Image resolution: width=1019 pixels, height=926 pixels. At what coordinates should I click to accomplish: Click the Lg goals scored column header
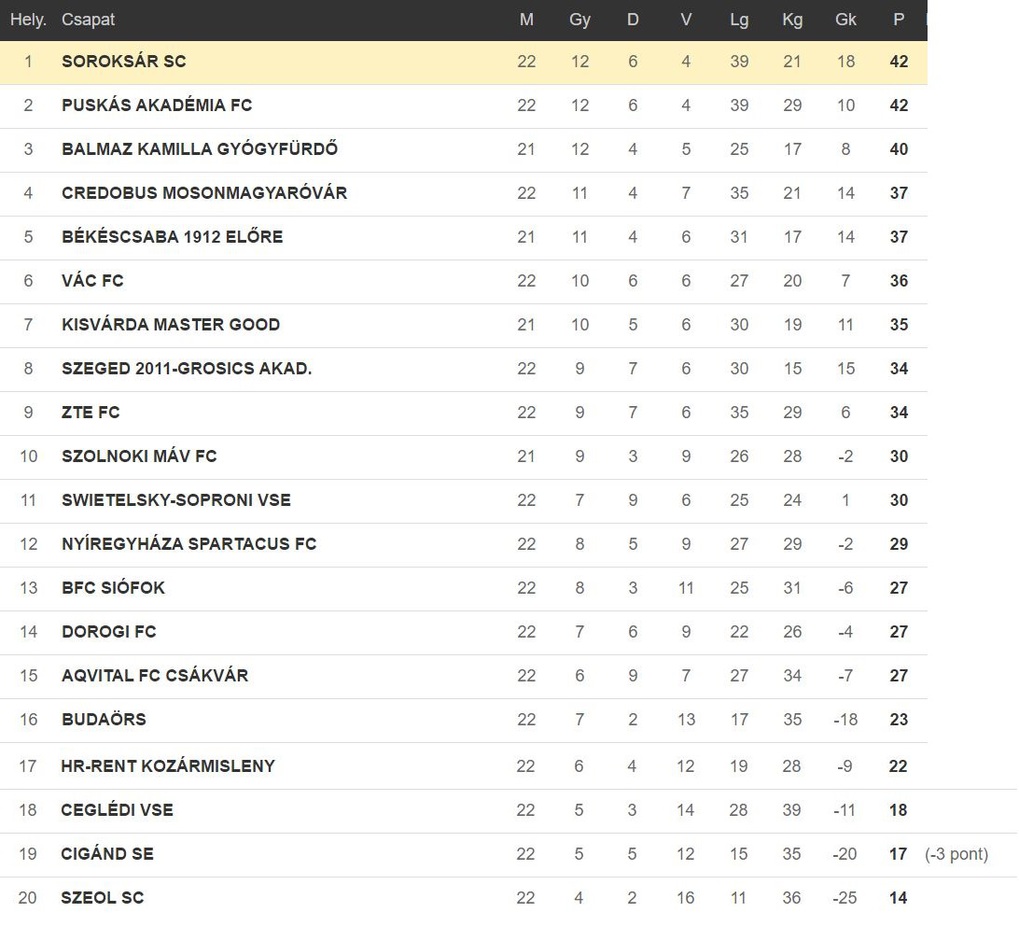739,19
